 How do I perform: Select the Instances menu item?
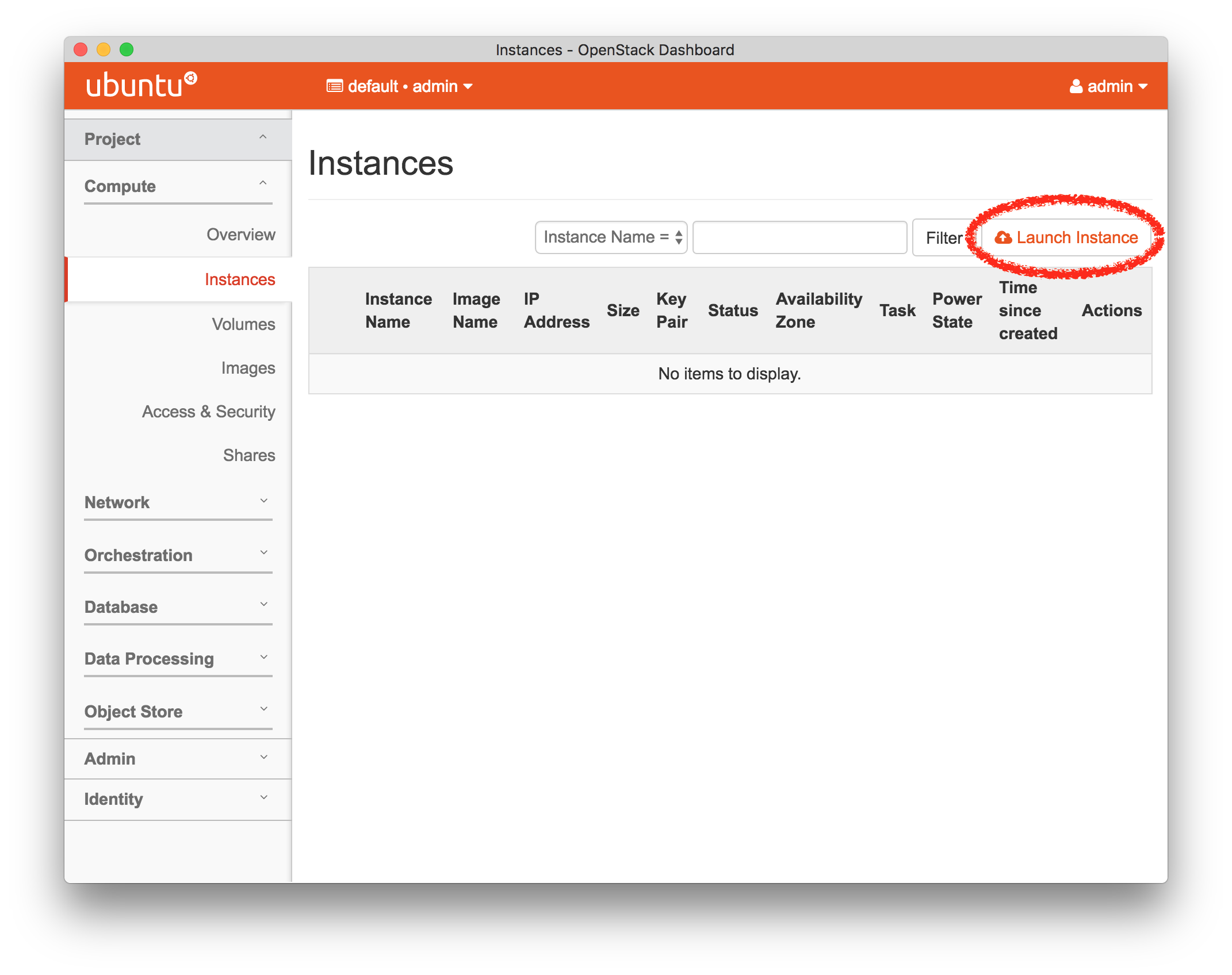click(241, 280)
